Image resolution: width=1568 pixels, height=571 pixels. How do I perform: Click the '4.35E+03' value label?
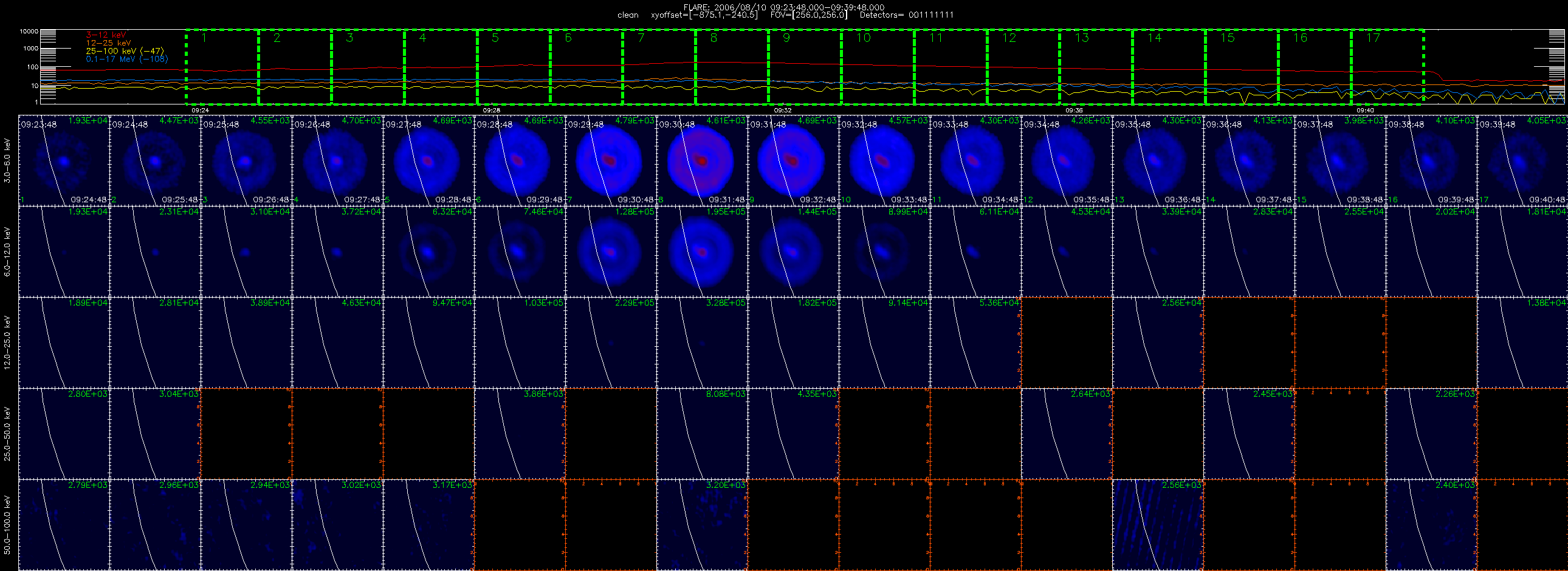817,394
